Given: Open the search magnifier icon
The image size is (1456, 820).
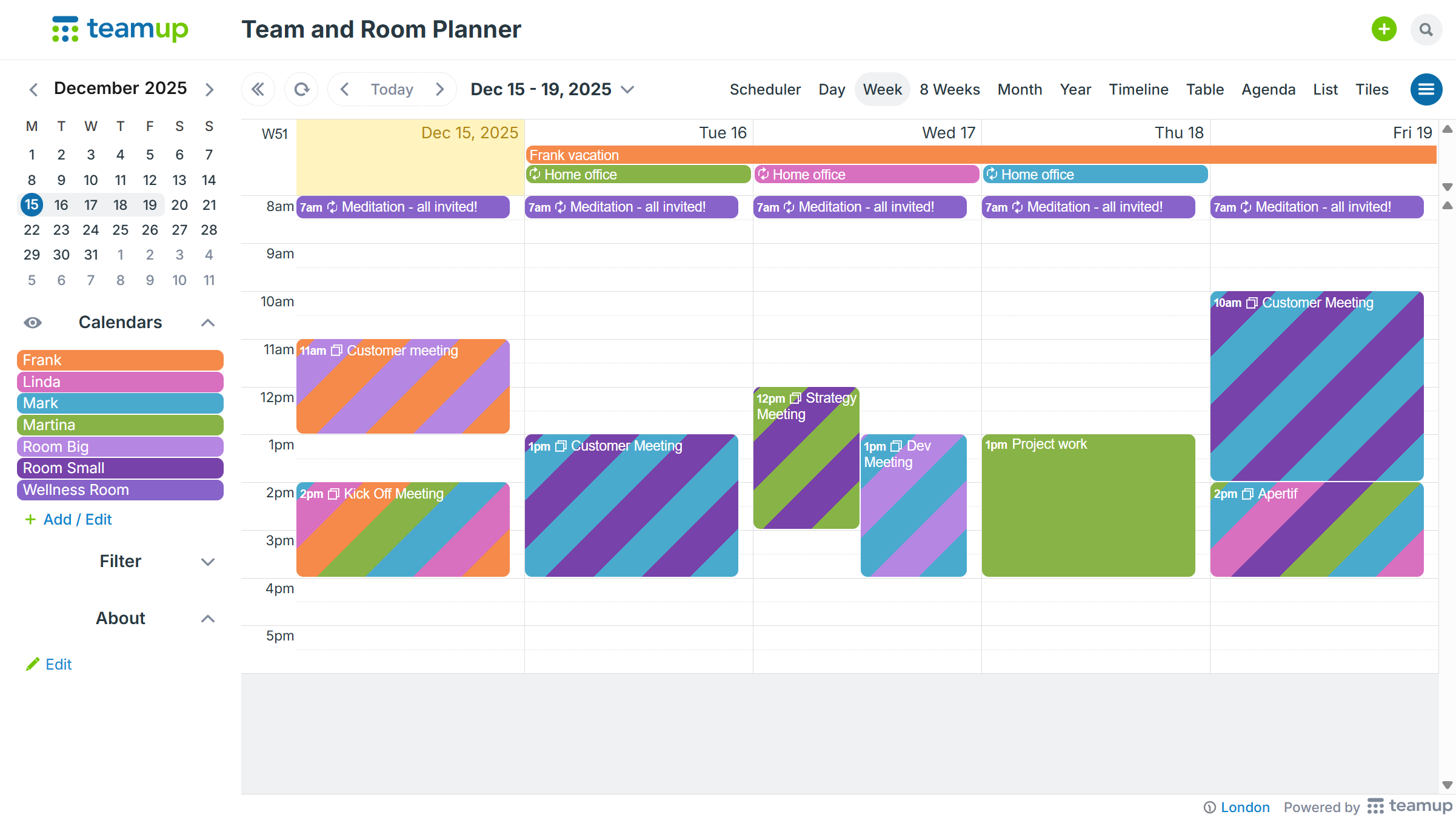Looking at the screenshot, I should [1426, 29].
